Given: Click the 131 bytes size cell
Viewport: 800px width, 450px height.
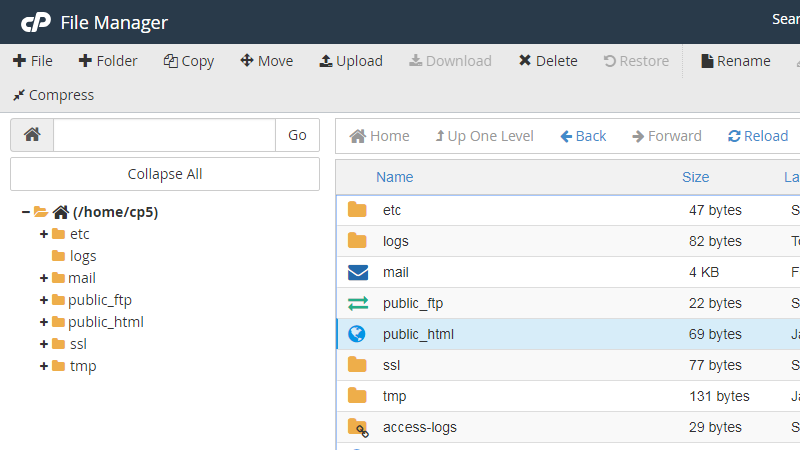Looking at the screenshot, I should pos(719,396).
